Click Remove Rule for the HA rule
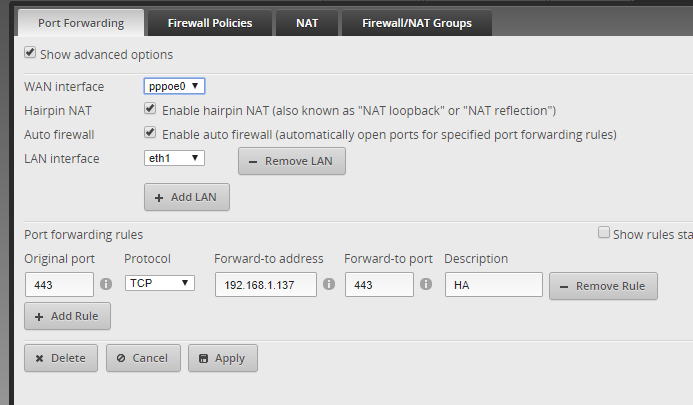 (x=603, y=286)
